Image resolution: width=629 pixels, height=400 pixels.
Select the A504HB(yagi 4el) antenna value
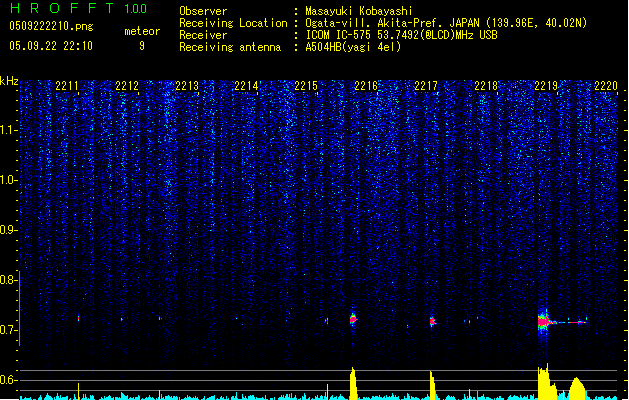(x=353, y=47)
